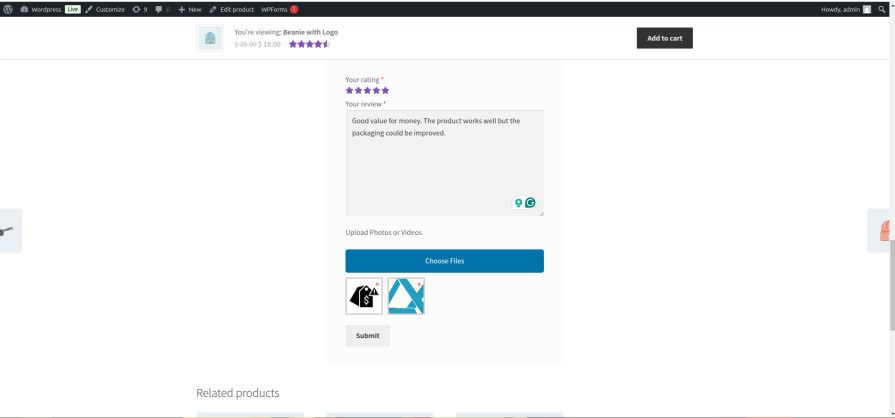Image resolution: width=895 pixels, height=418 pixels.
Task: Click the crossed-out $ 20.00 price
Action: (x=245, y=45)
